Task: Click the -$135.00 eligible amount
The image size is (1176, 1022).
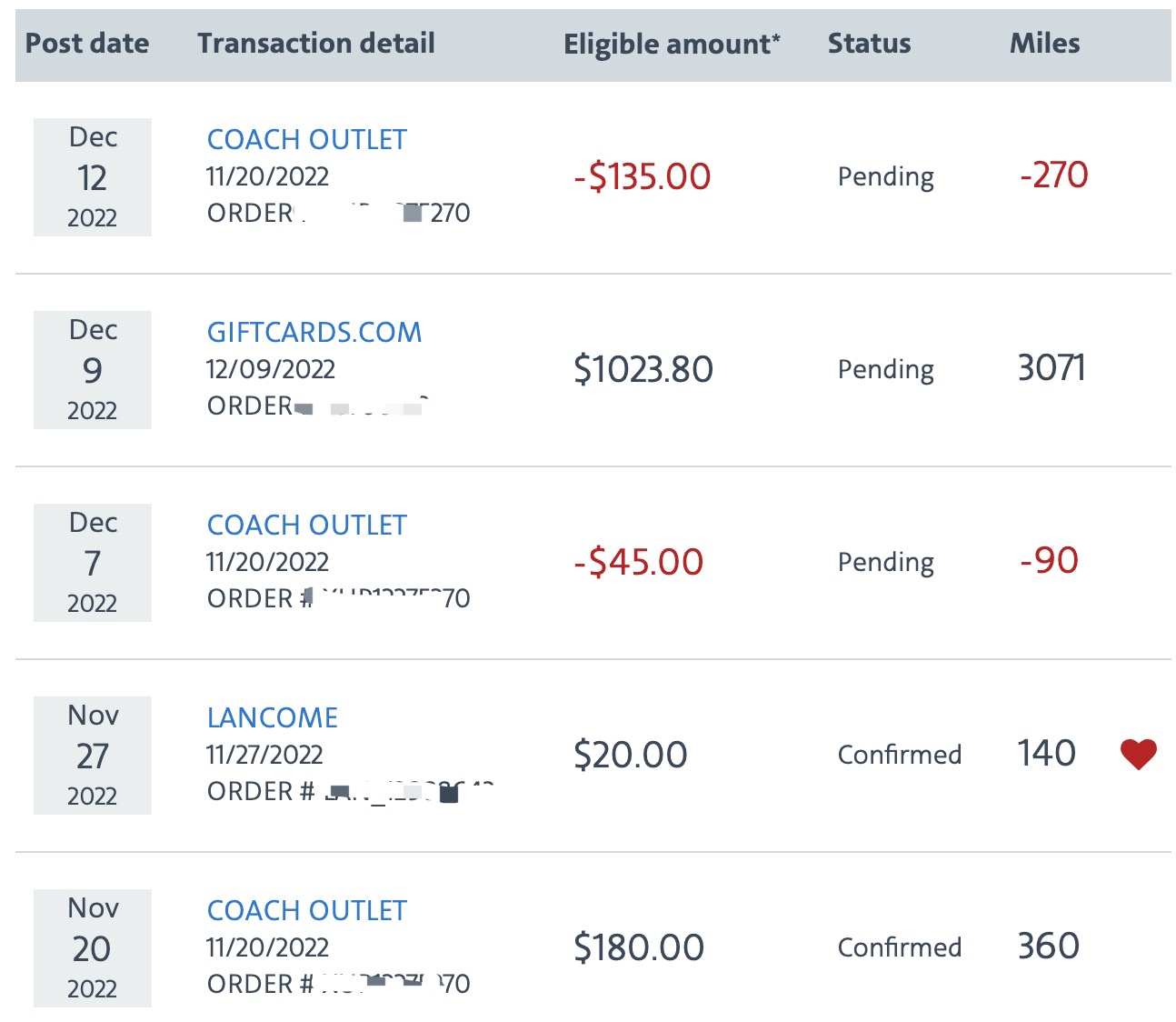Action: (x=643, y=176)
